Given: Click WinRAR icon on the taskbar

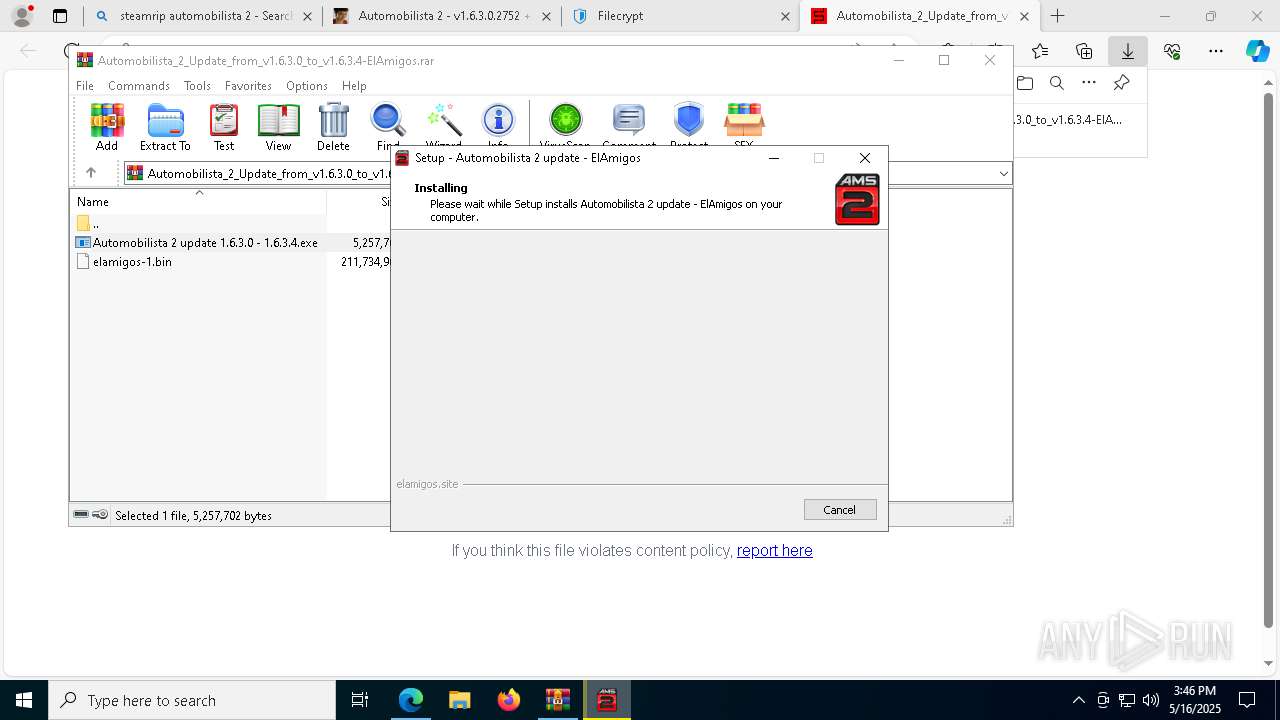Looking at the screenshot, I should pos(557,700).
